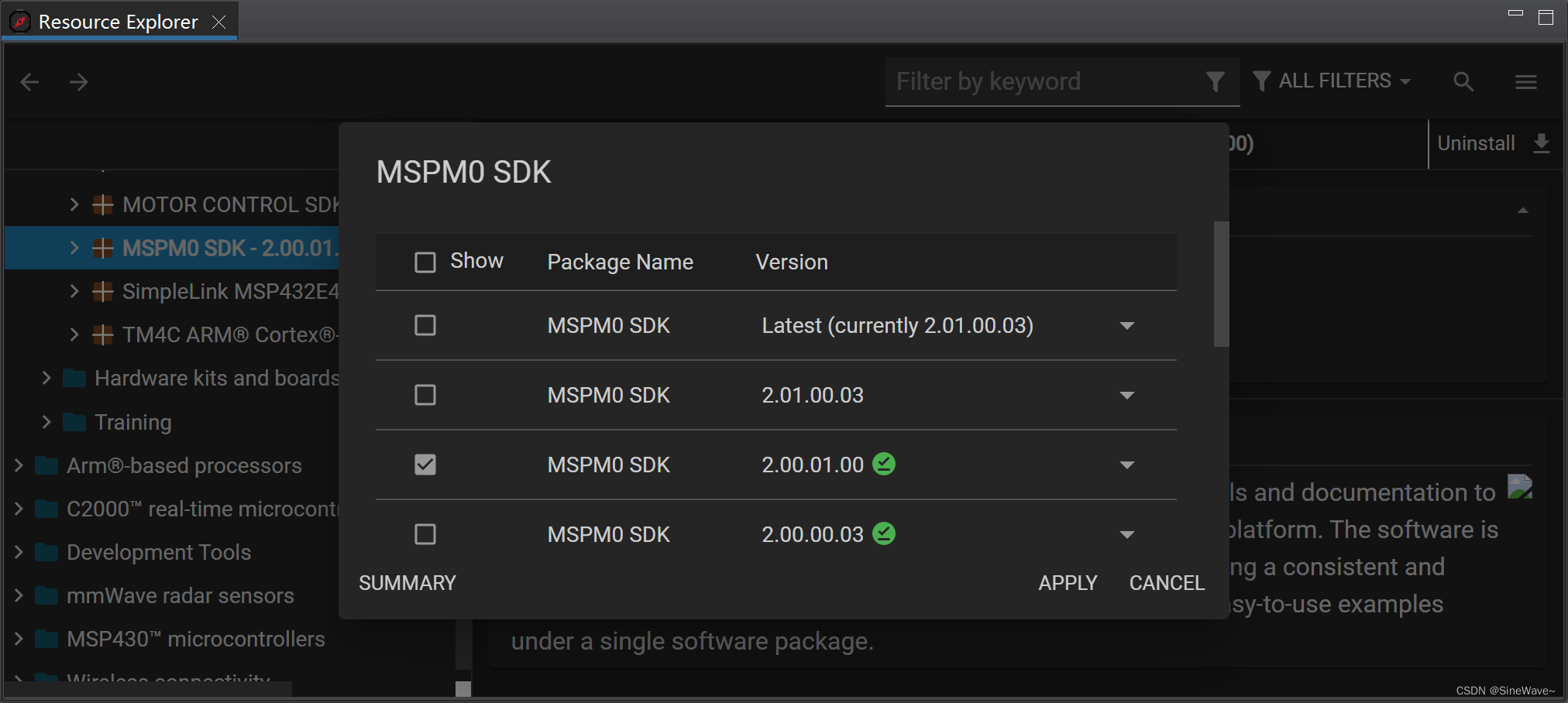The image size is (1568, 703).
Task: Click installed checkmark badge next to 2.00.00.03
Action: click(x=884, y=533)
